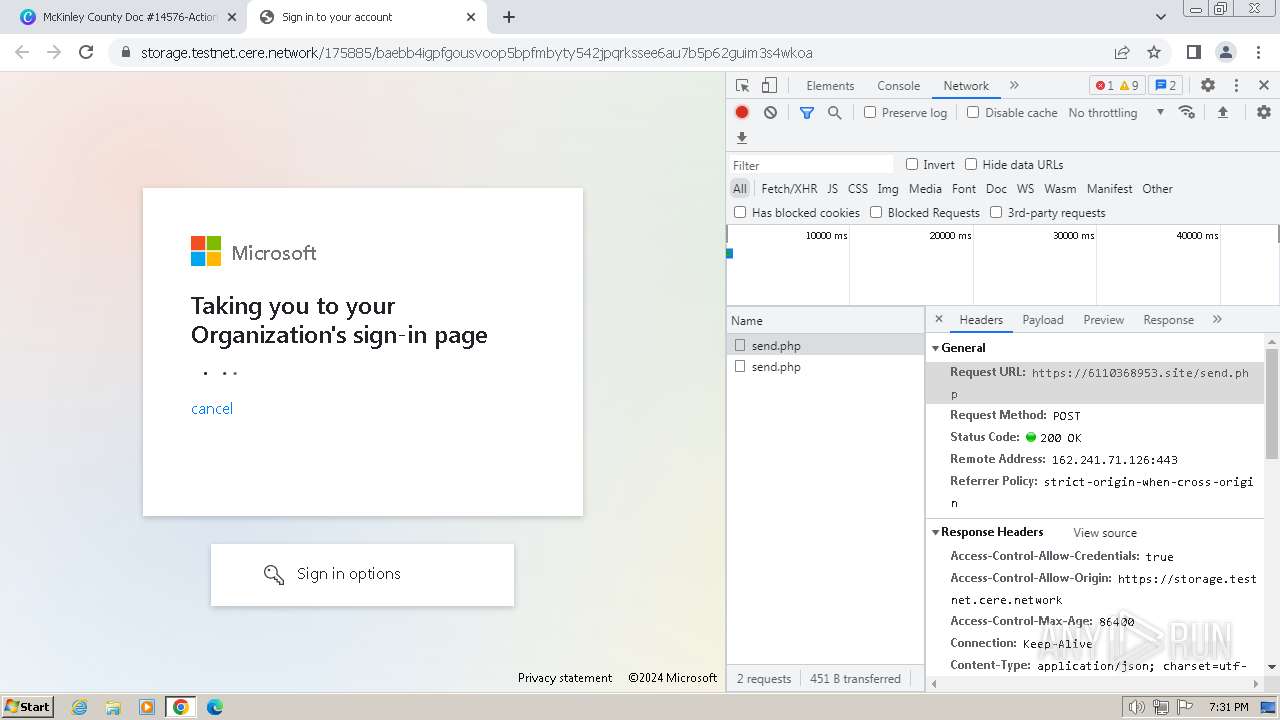Enable Preserve log checkbox
Screen dimensions: 1280x720
coord(870,112)
